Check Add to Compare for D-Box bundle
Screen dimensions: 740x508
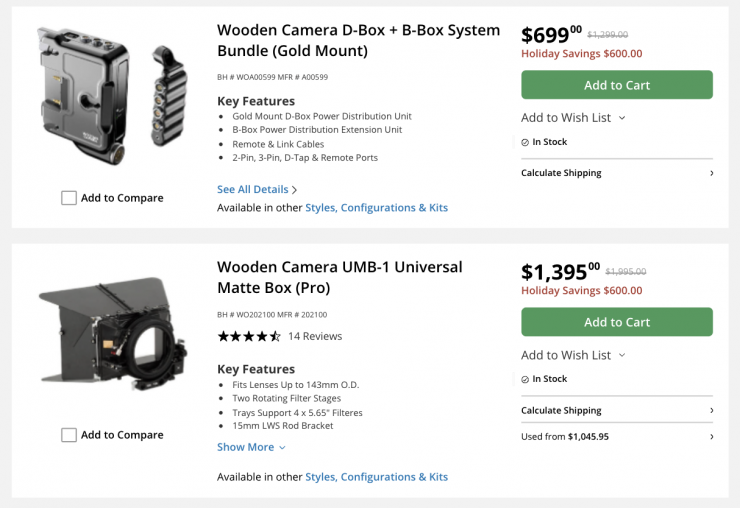(x=69, y=198)
